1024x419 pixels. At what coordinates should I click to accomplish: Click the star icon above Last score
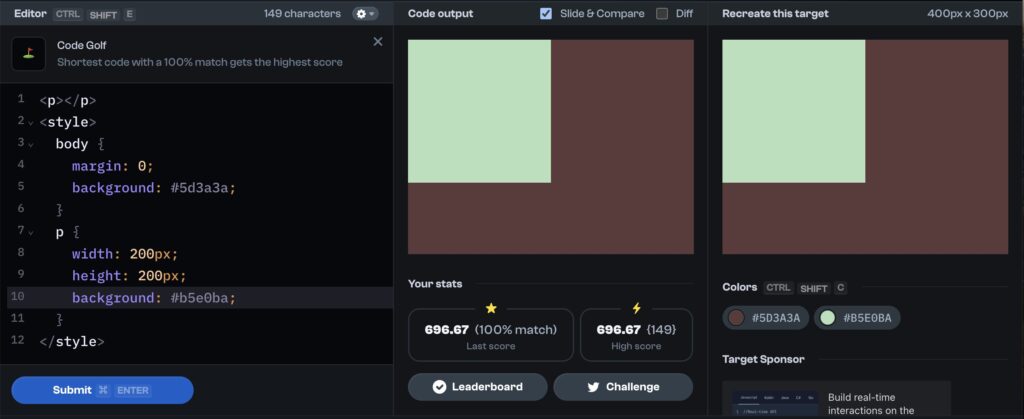491,308
